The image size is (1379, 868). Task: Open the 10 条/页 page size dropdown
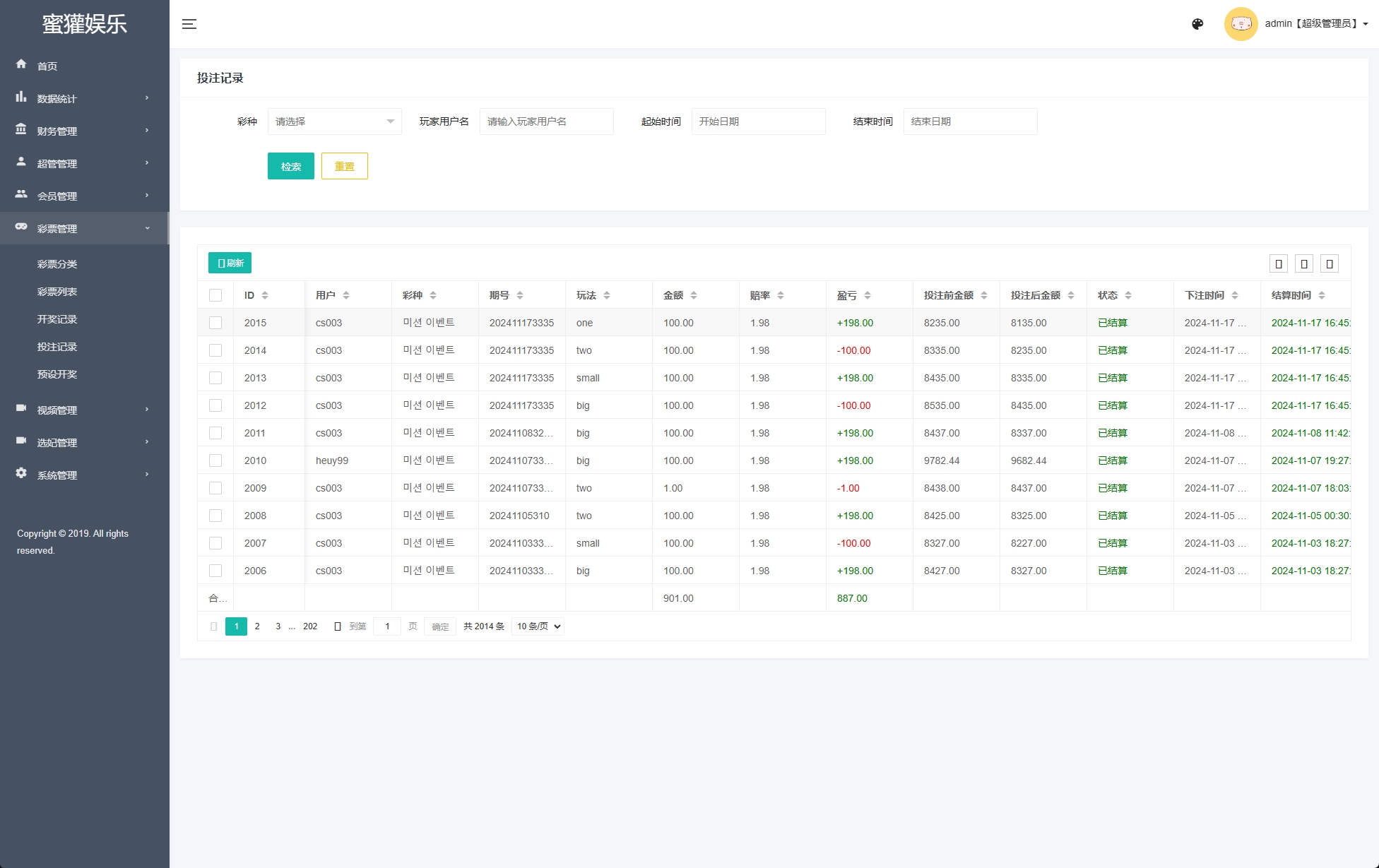click(538, 626)
